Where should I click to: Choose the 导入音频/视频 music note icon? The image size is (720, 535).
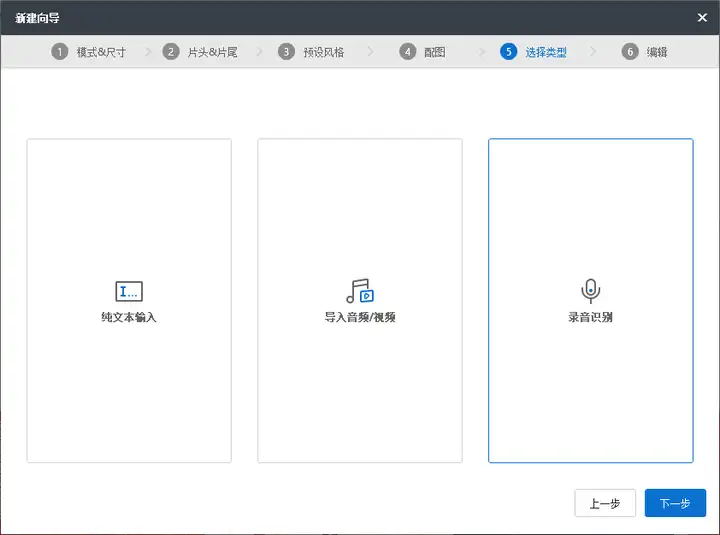coord(360,291)
